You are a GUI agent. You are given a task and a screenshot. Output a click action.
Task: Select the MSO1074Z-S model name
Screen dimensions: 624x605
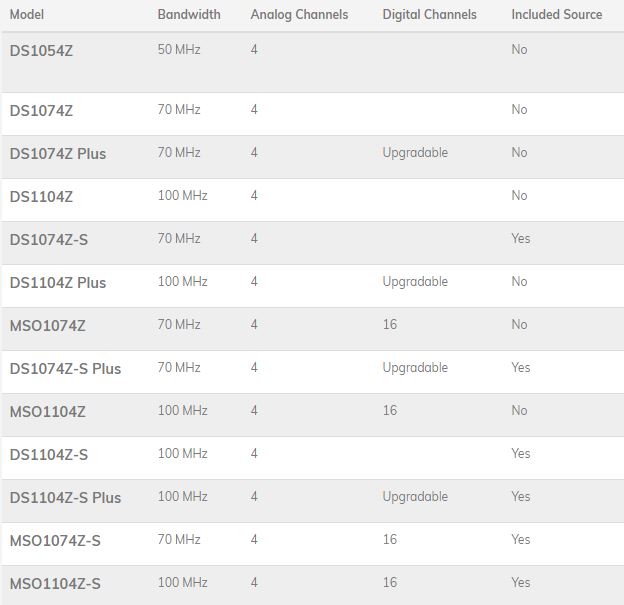55,541
